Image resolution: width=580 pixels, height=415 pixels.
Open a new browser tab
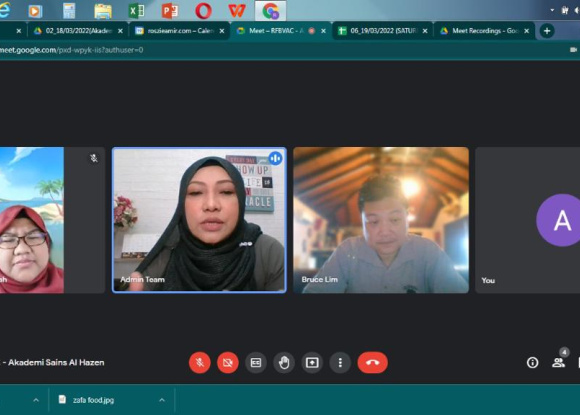click(x=547, y=31)
